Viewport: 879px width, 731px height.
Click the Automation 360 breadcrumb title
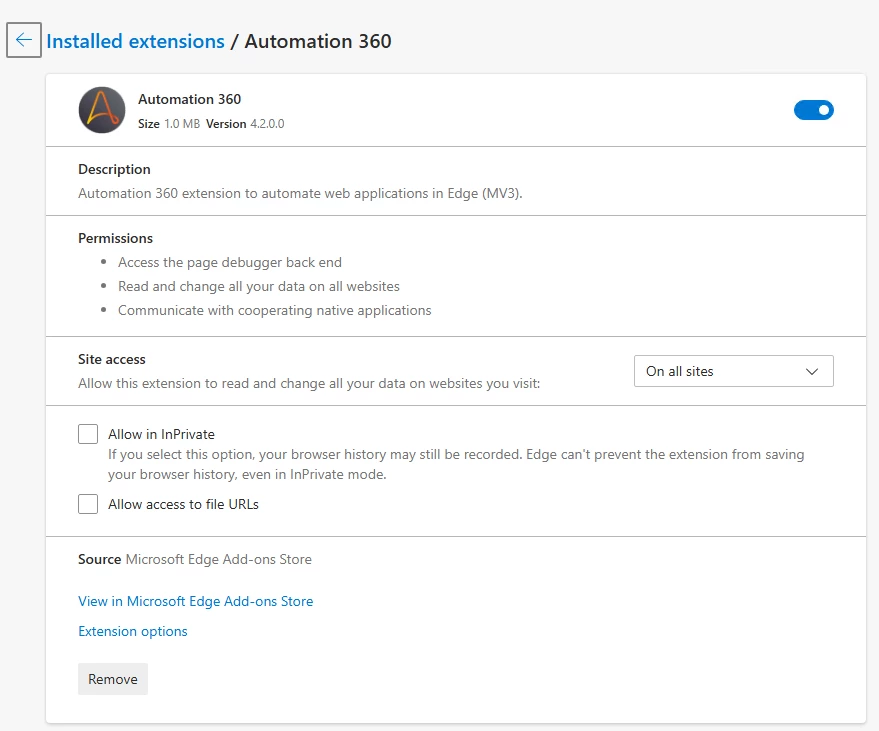tap(318, 41)
